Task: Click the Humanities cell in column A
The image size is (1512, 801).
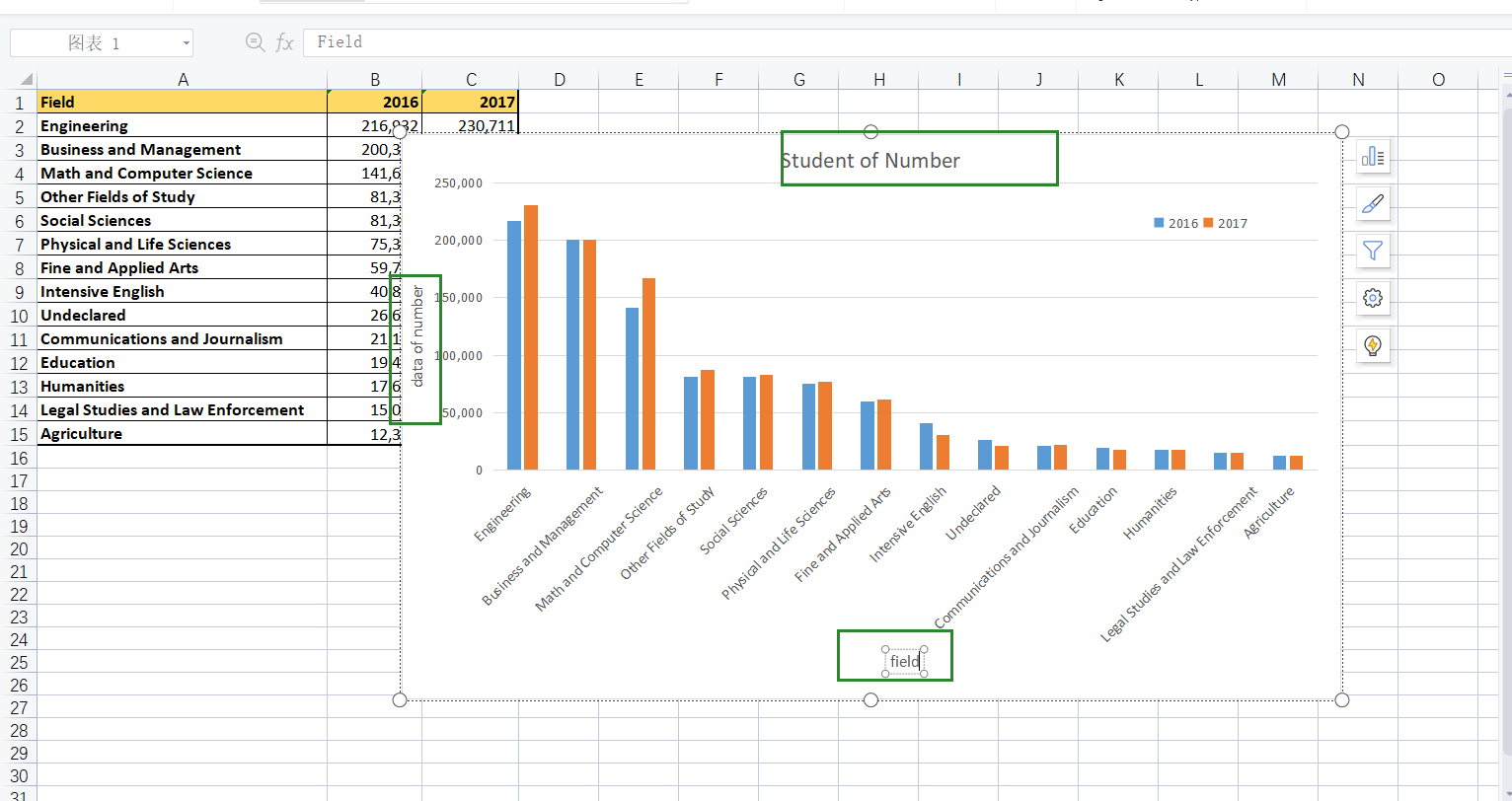Action: coord(183,386)
